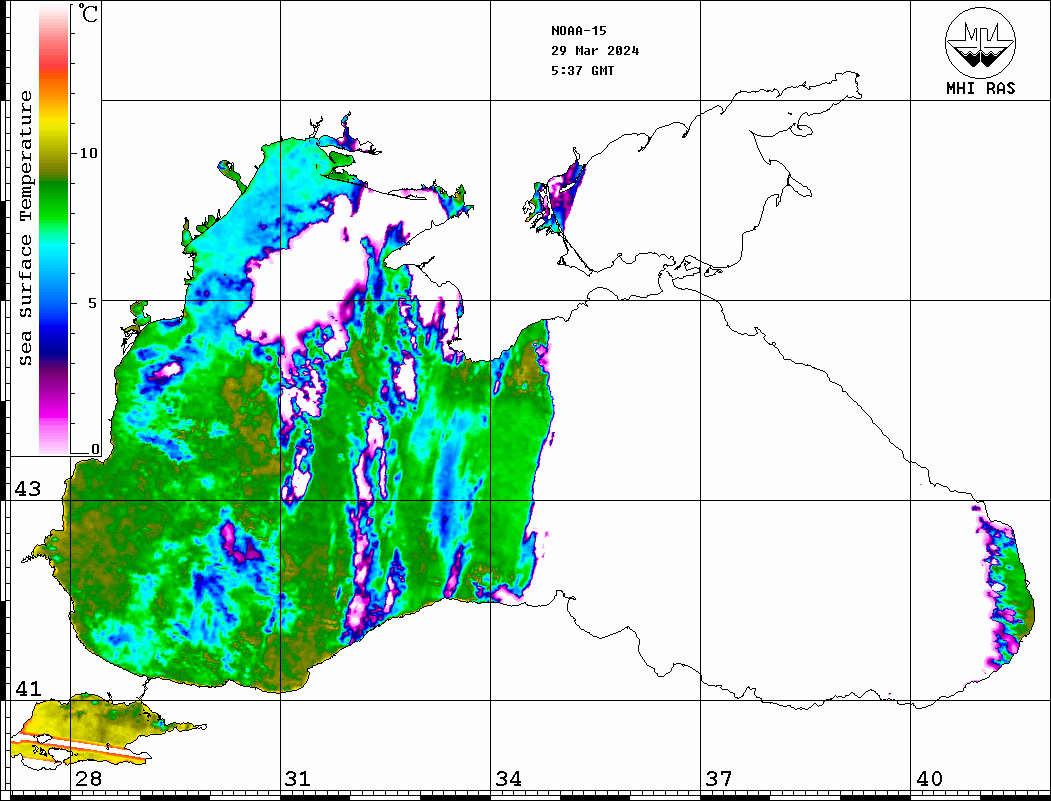1051x801 pixels.
Task: Click the MHI RAS logo emblem
Action: [x=980, y=42]
